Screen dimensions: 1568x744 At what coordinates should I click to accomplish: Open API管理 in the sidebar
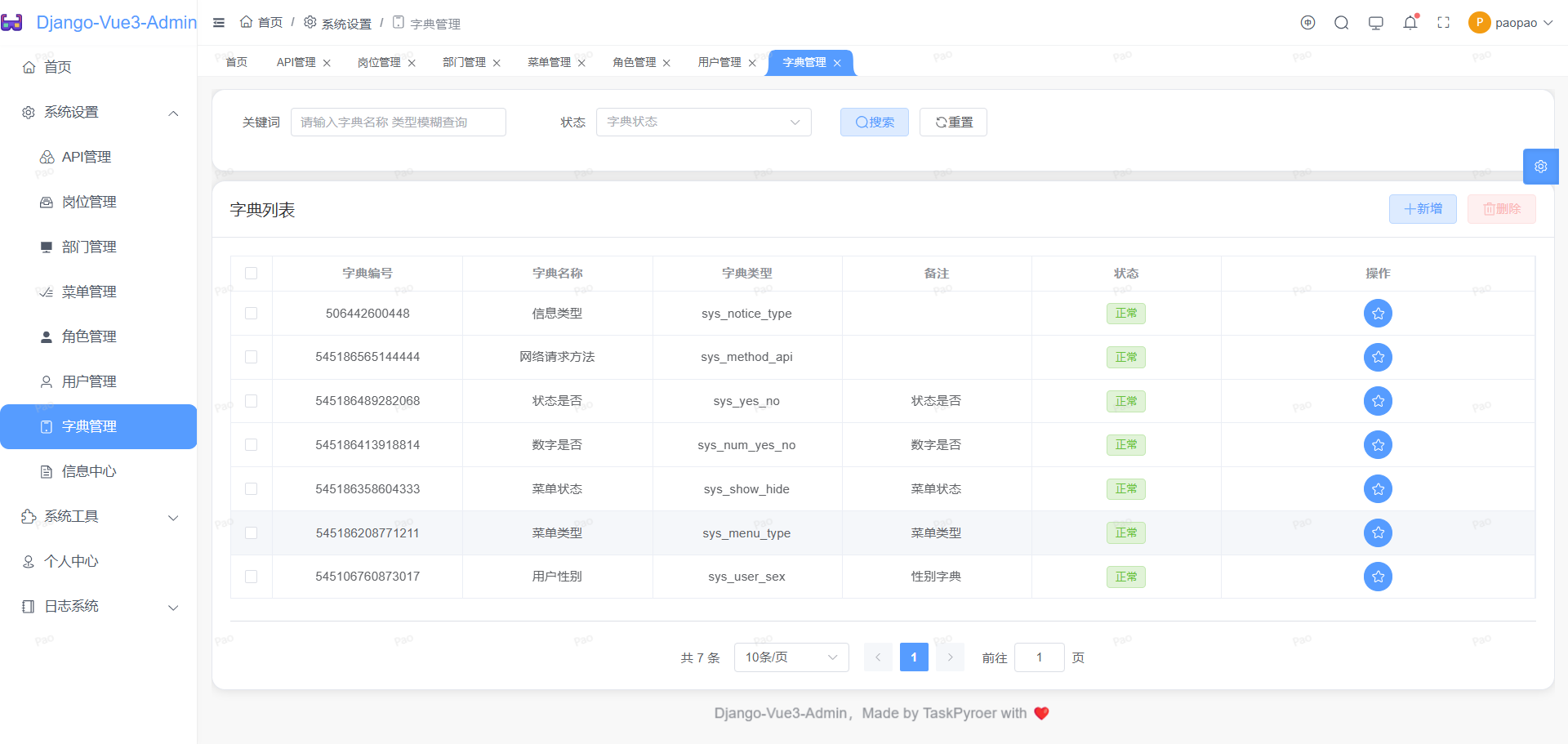click(98, 157)
